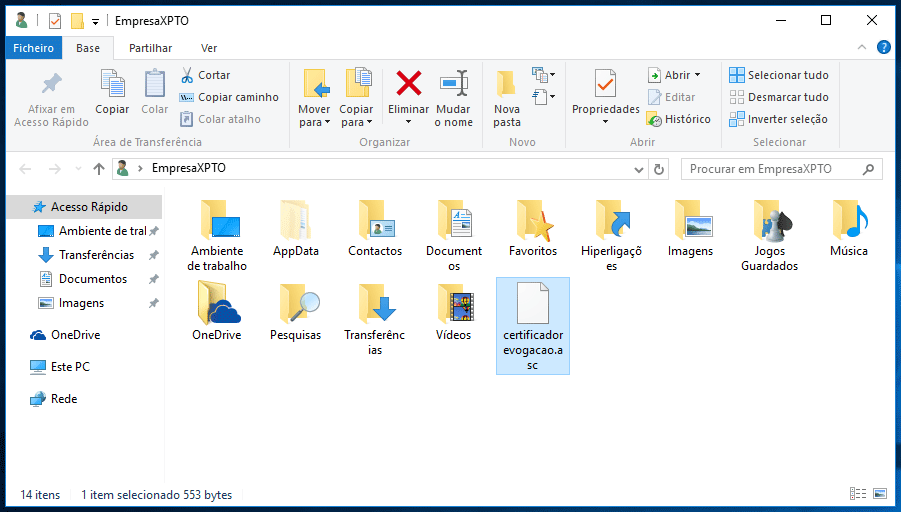Viewport: 901px width, 512px height.
Task: Expand address bar history dropdown chevron
Action: pyautogui.click(x=638, y=170)
